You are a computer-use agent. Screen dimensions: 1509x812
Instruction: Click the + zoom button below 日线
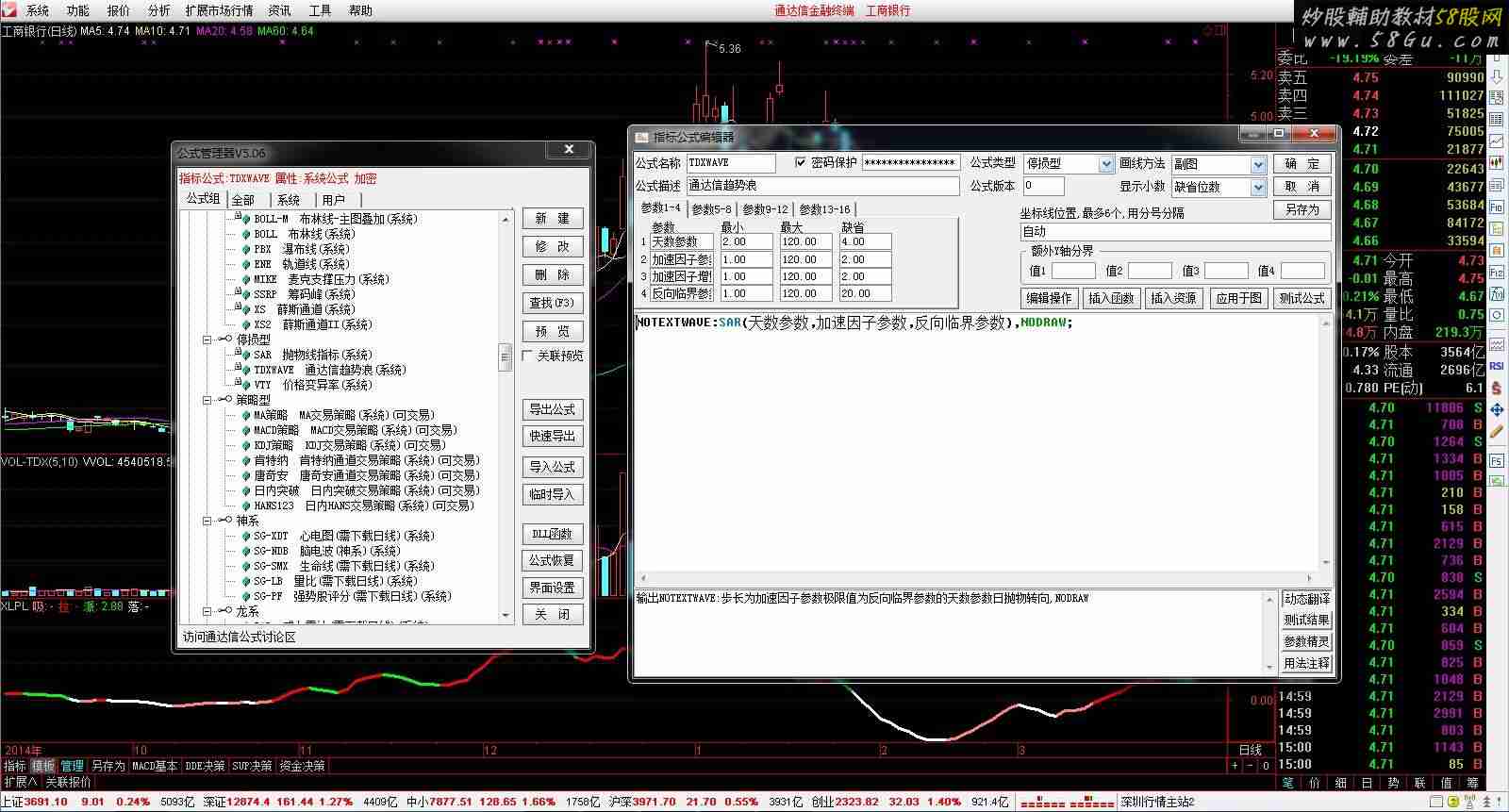(1234, 766)
